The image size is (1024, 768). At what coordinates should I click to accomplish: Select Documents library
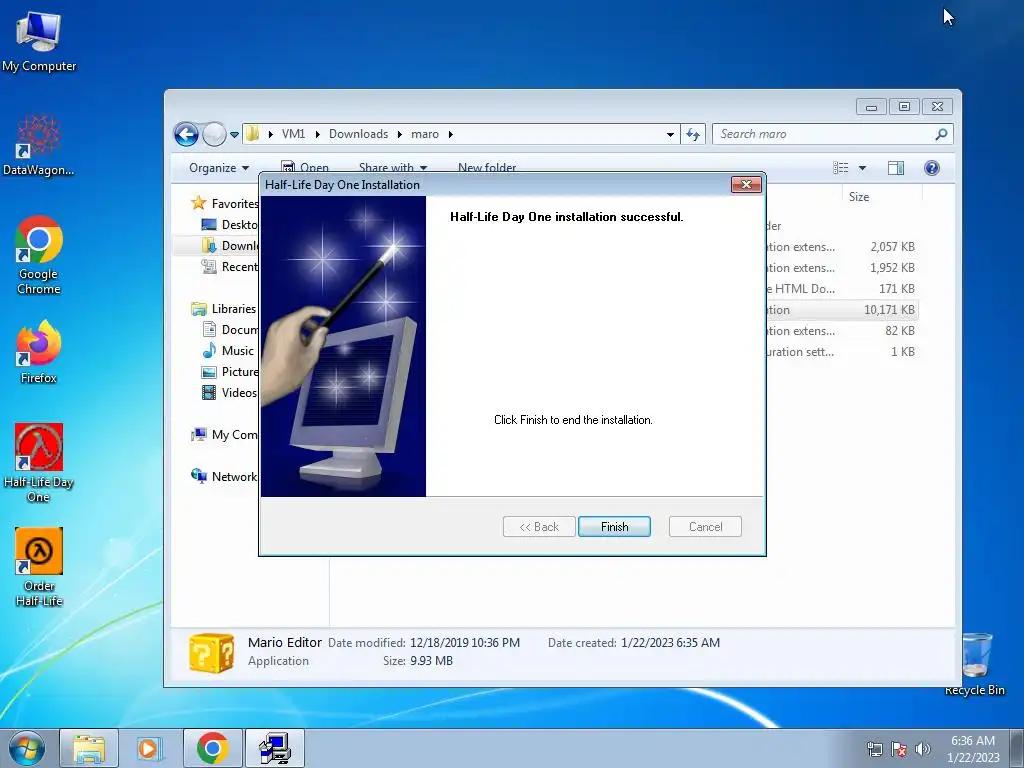(229, 330)
